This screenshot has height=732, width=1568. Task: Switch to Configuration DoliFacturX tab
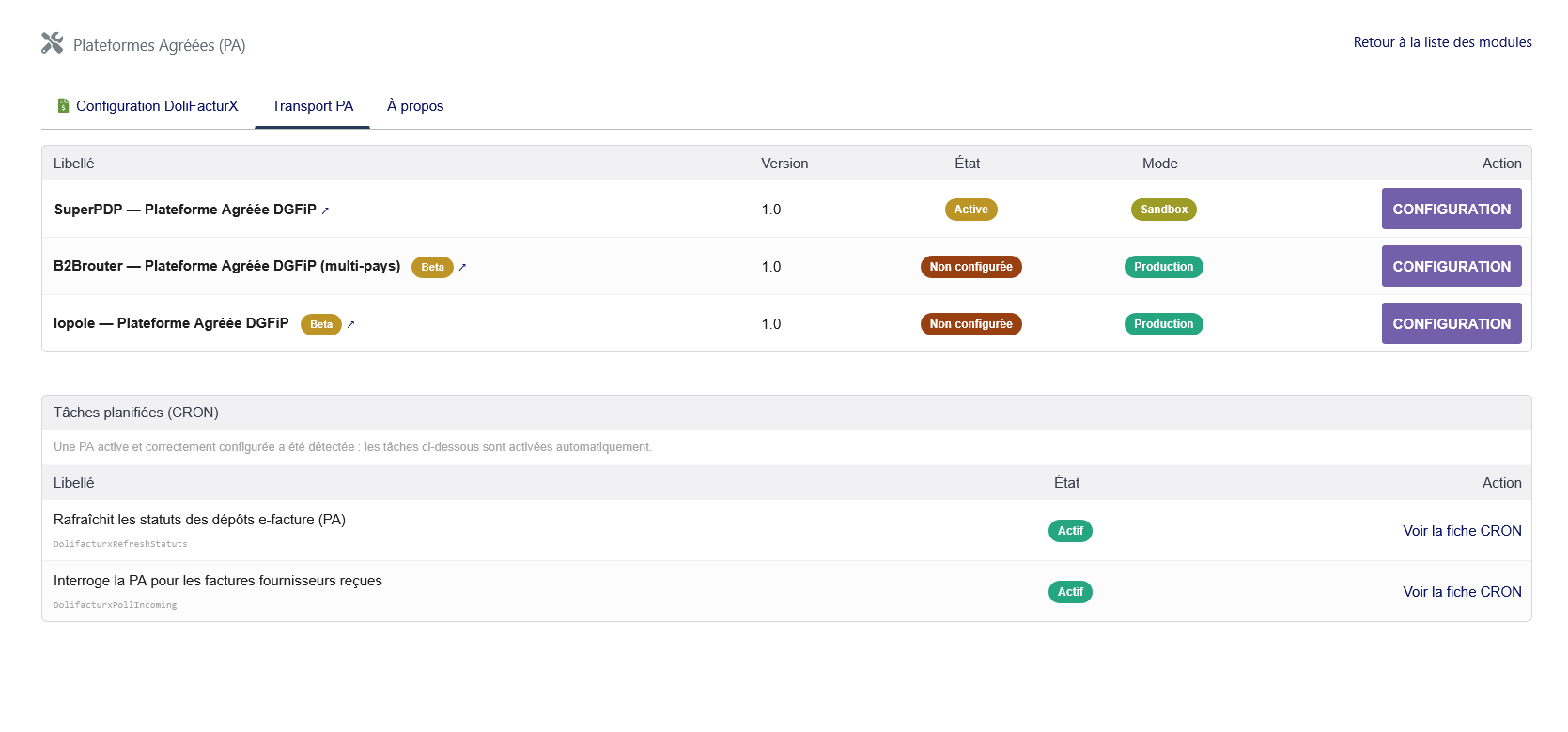(148, 106)
